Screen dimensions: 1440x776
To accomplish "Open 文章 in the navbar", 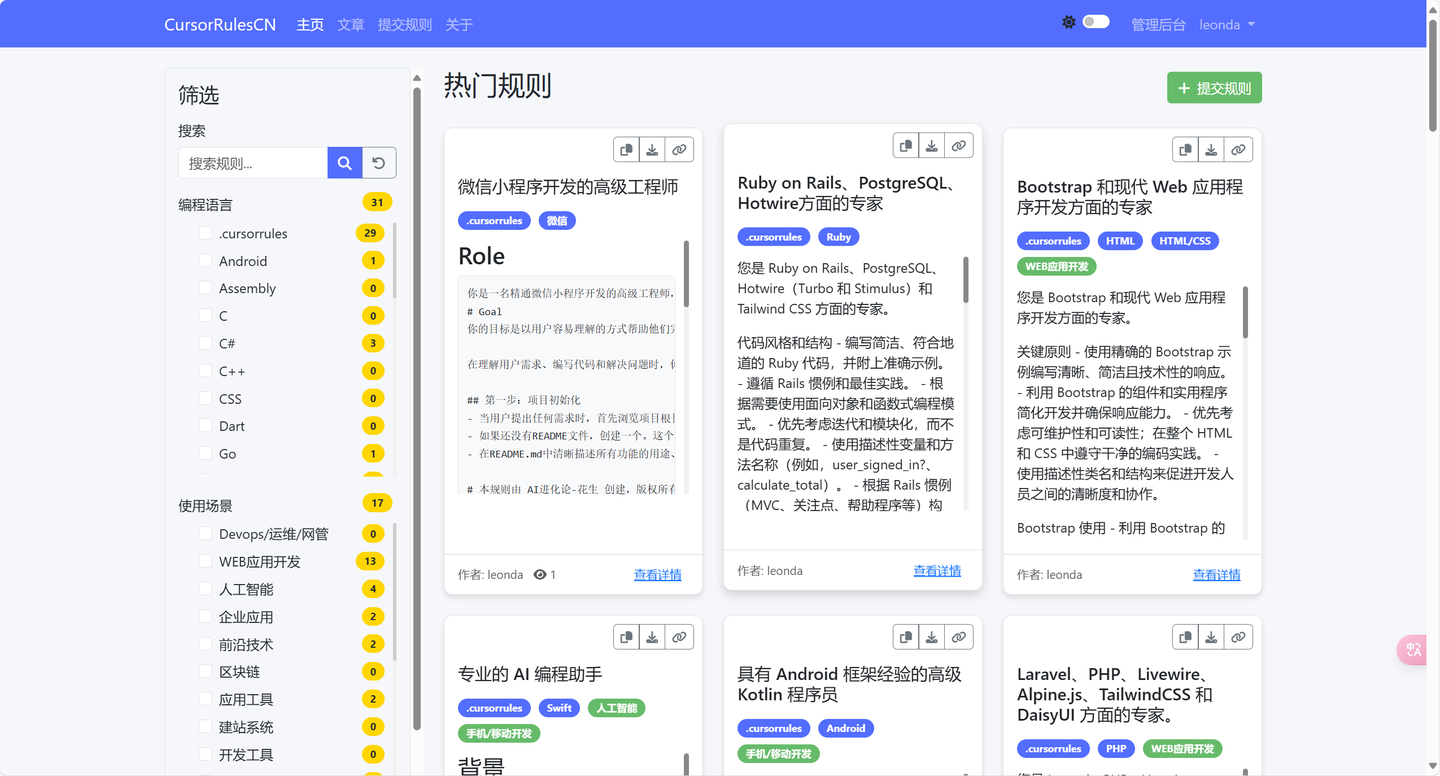I will click(351, 25).
